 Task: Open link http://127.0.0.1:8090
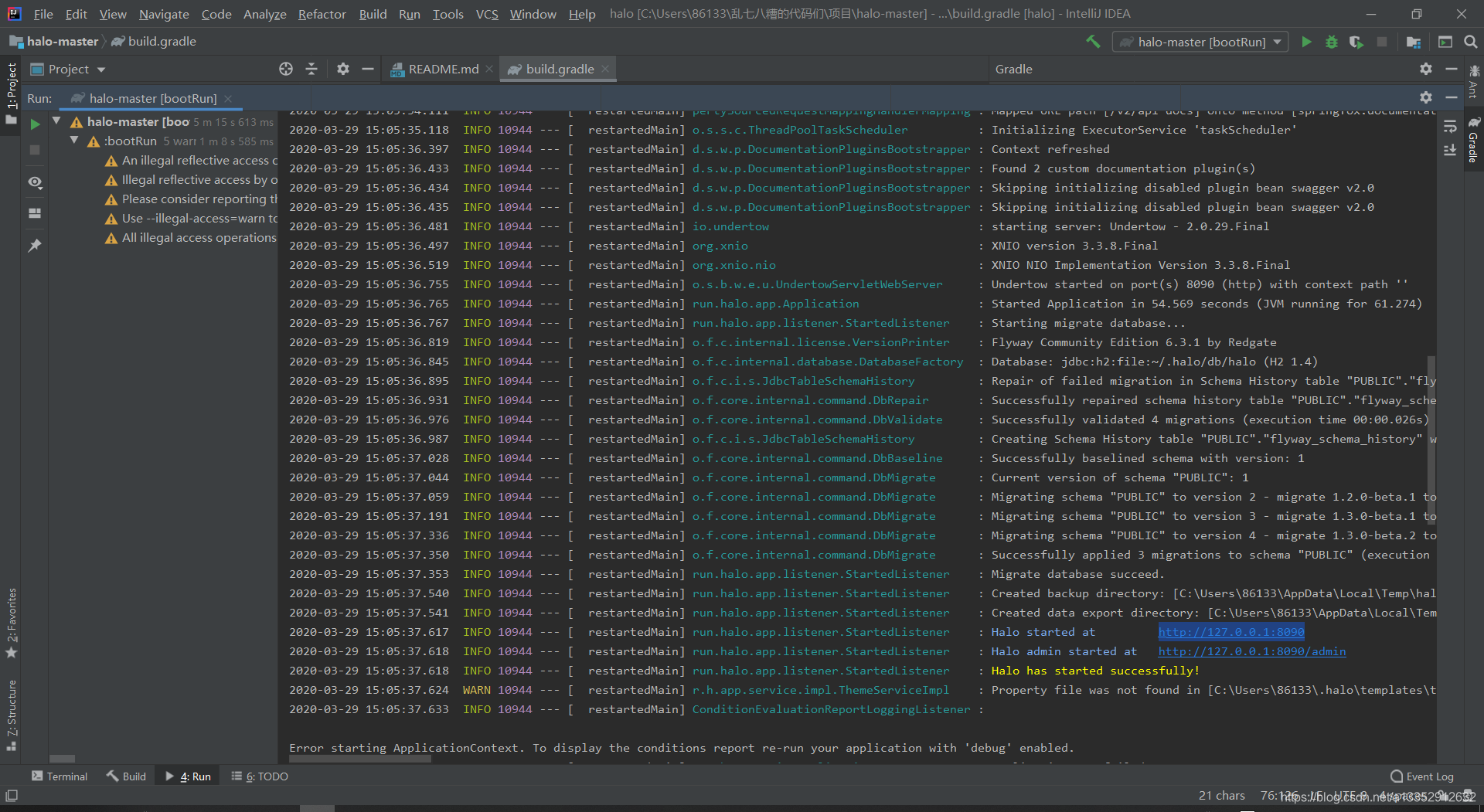(x=1230, y=632)
